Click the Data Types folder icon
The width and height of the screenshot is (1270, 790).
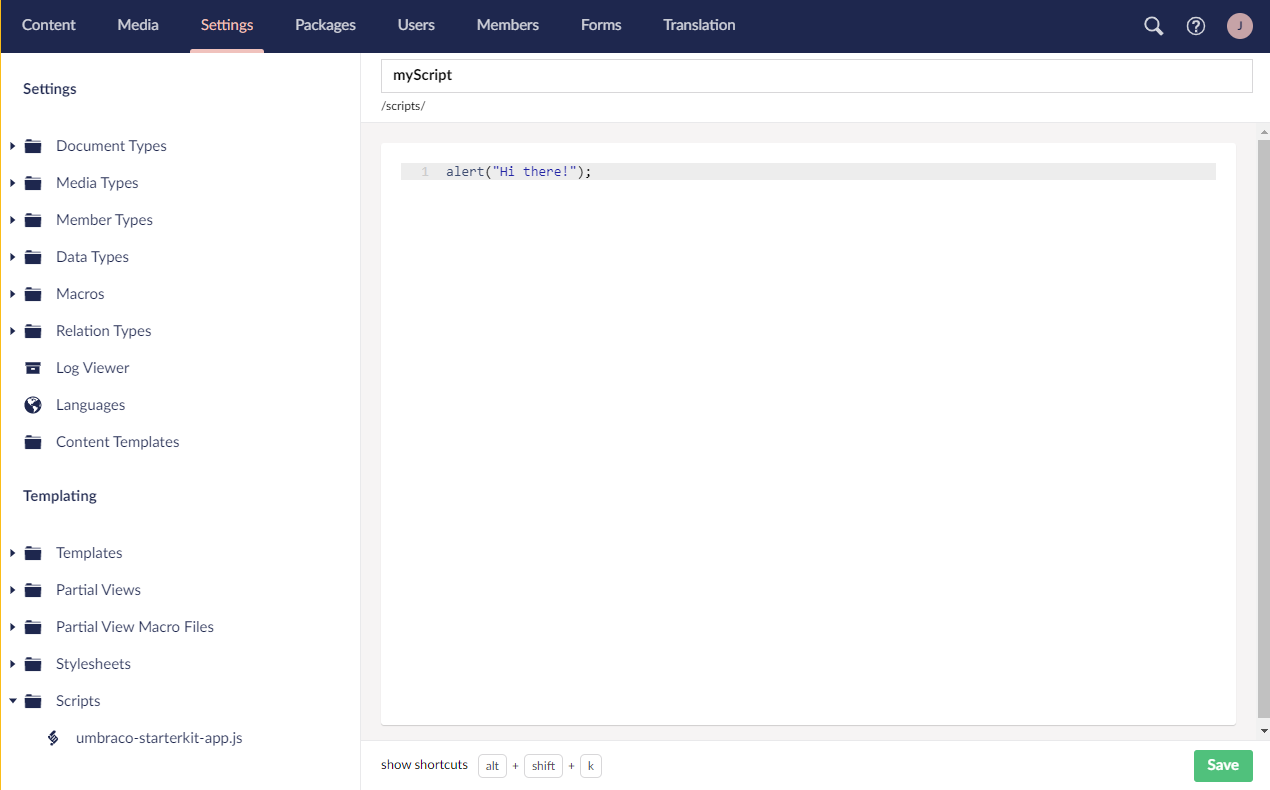point(33,257)
